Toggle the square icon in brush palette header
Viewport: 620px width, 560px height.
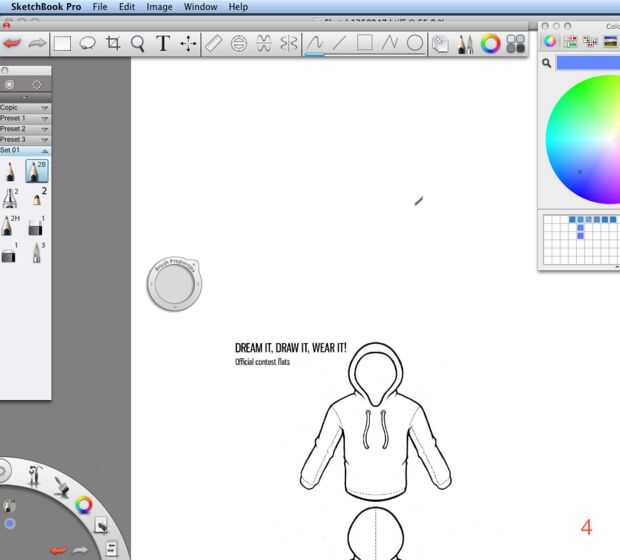(x=9, y=84)
